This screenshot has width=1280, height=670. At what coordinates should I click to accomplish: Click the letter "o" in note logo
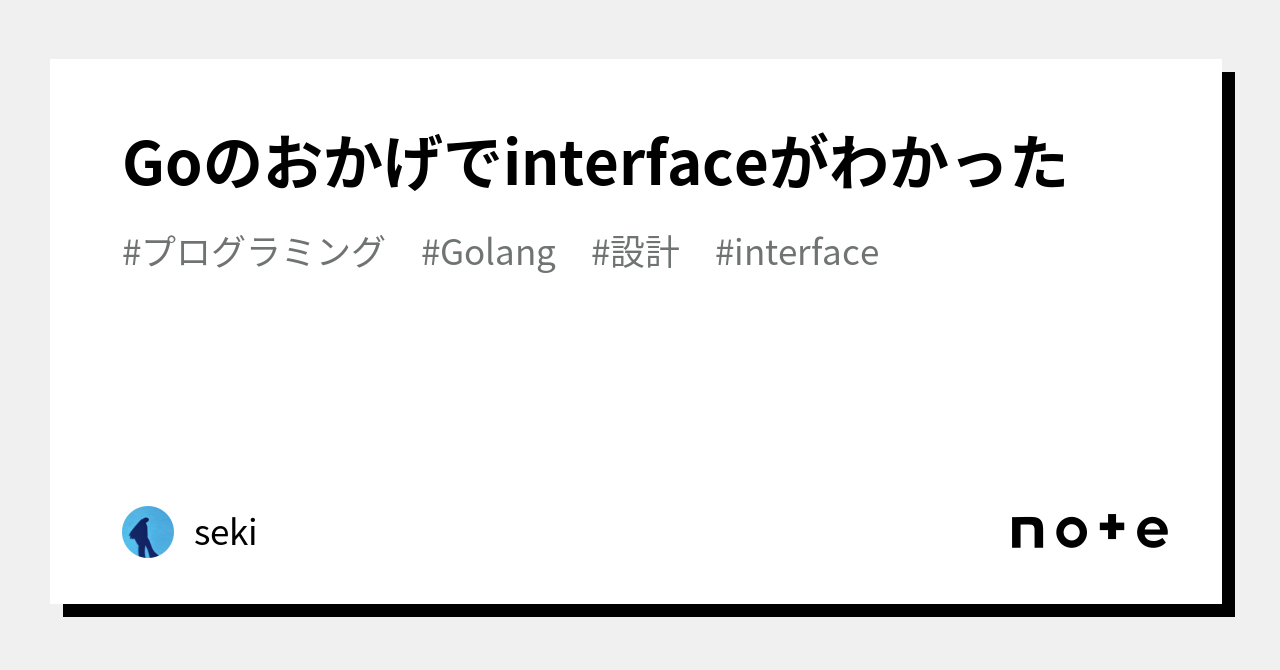click(x=1071, y=532)
